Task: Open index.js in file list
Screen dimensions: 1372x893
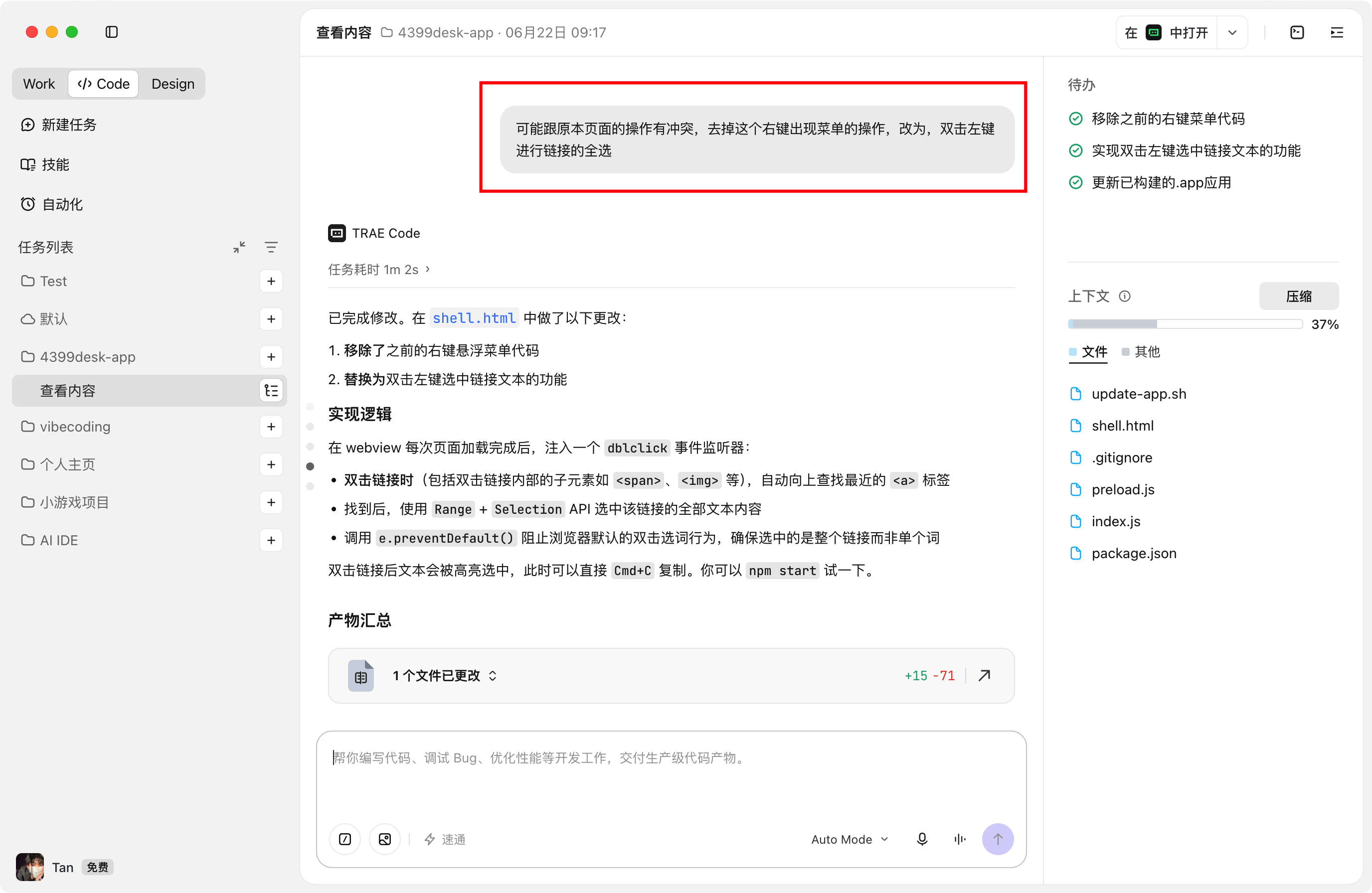Action: tap(1105, 521)
